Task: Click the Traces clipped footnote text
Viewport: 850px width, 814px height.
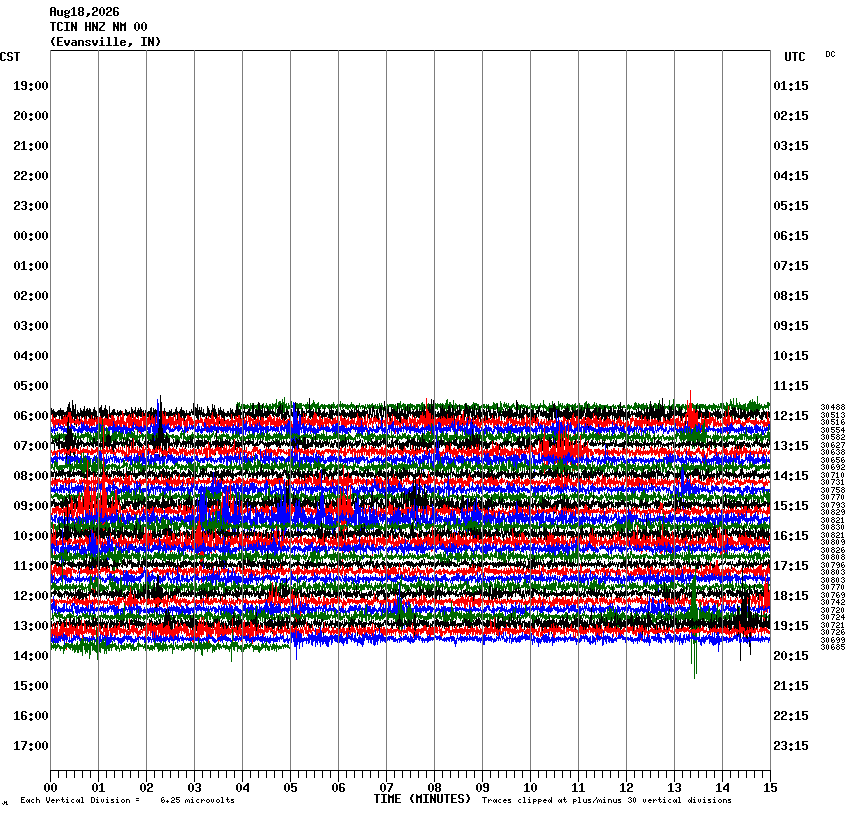Action: 607,800
